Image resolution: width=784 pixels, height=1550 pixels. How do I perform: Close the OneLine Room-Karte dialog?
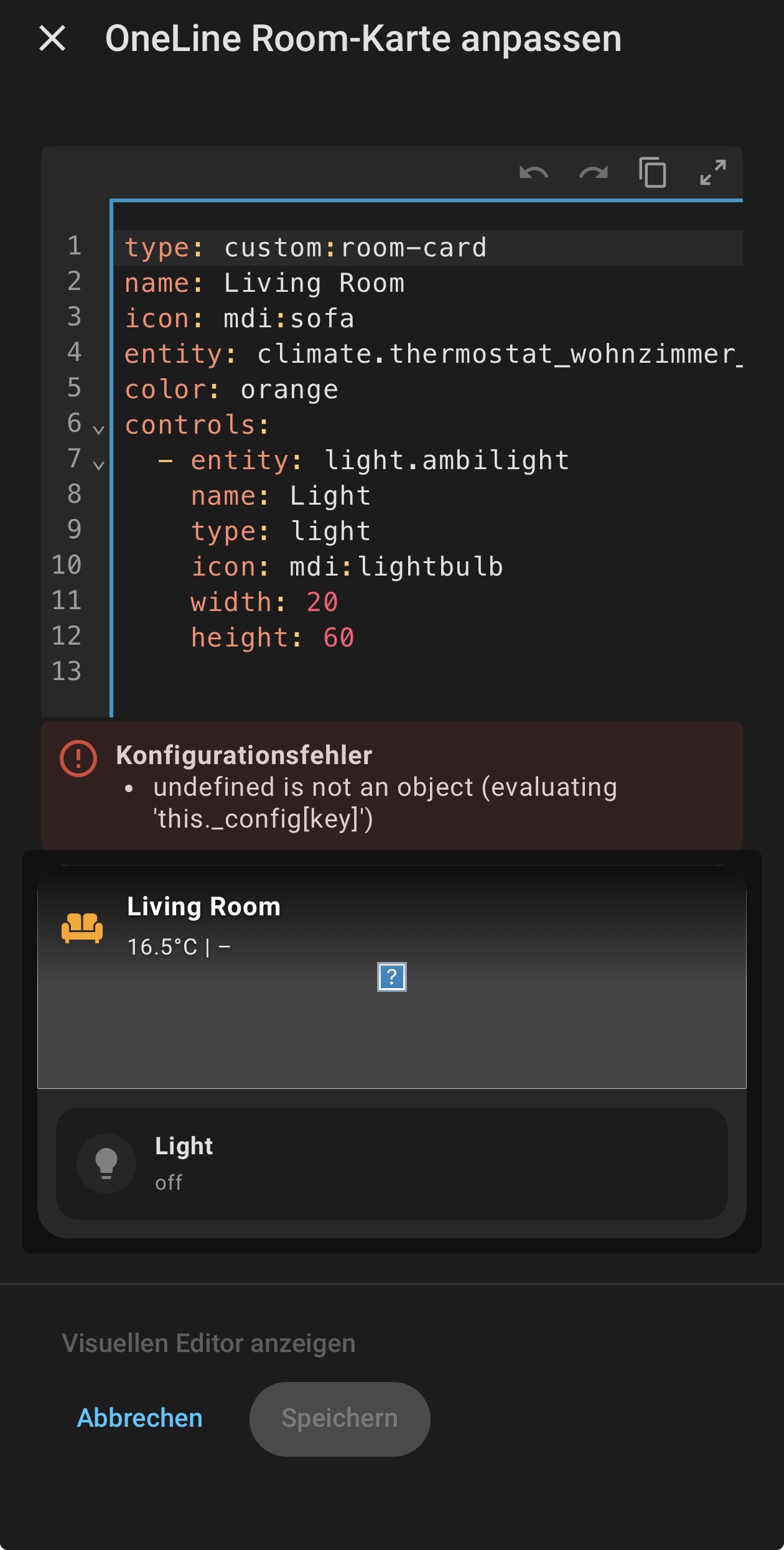click(52, 39)
